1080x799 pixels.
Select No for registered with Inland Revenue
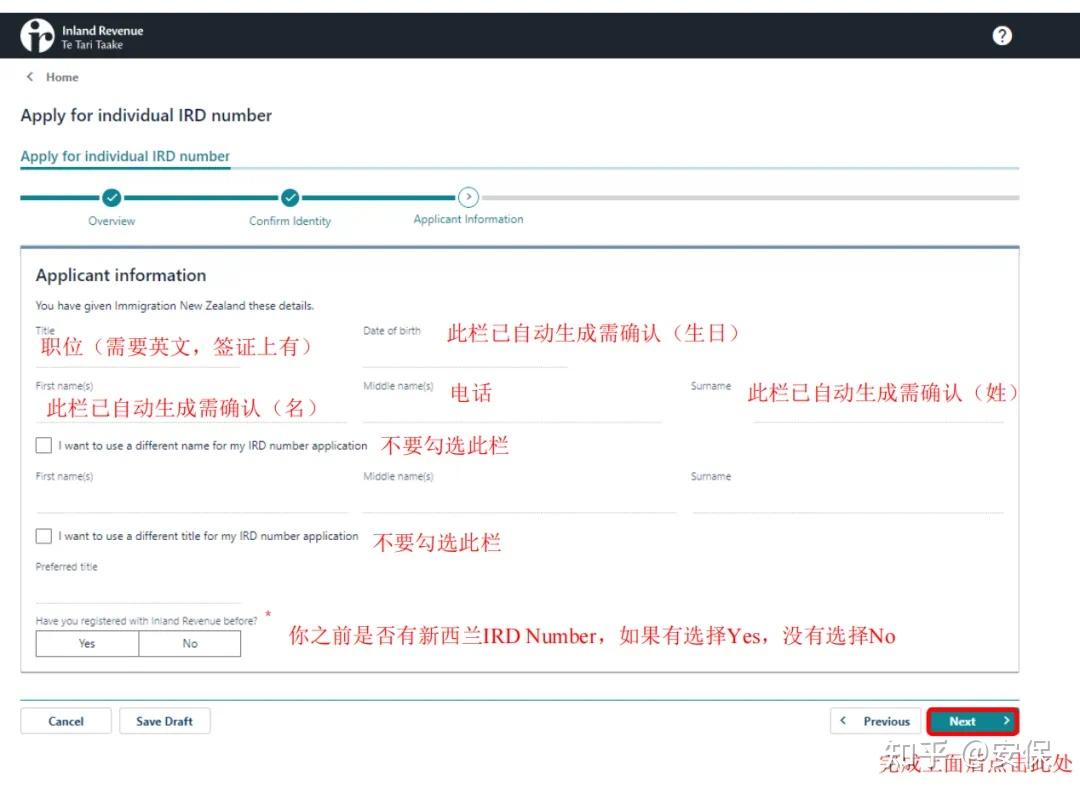[x=190, y=643]
